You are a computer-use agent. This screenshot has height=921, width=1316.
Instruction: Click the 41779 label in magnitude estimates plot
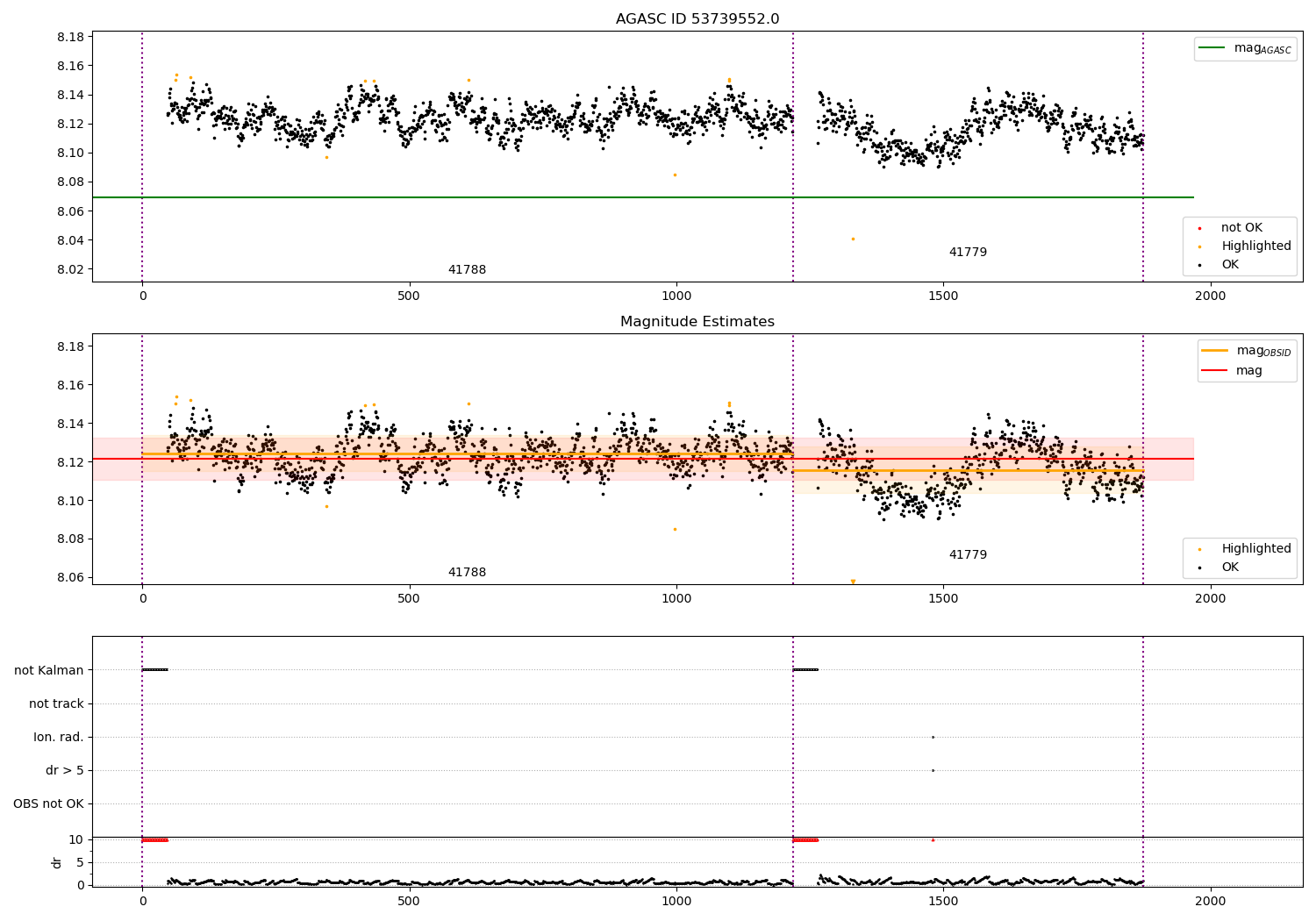968,555
